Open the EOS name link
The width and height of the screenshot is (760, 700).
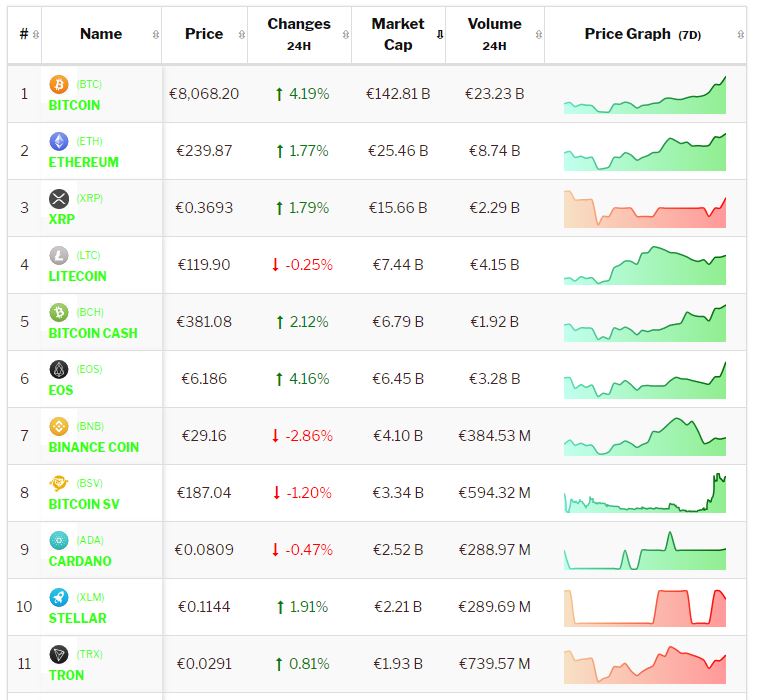pos(61,390)
